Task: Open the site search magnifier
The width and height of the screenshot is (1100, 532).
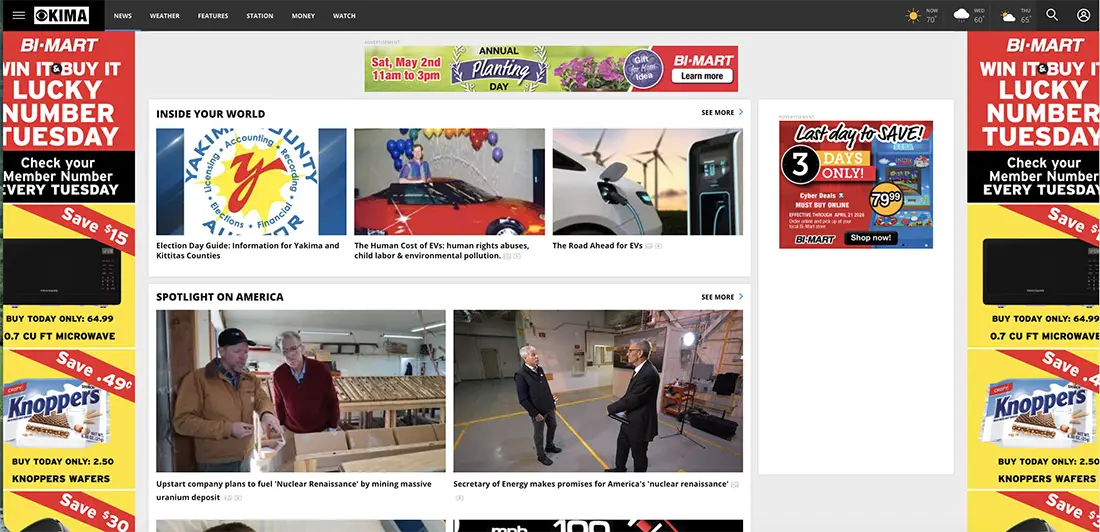Action: pos(1052,15)
